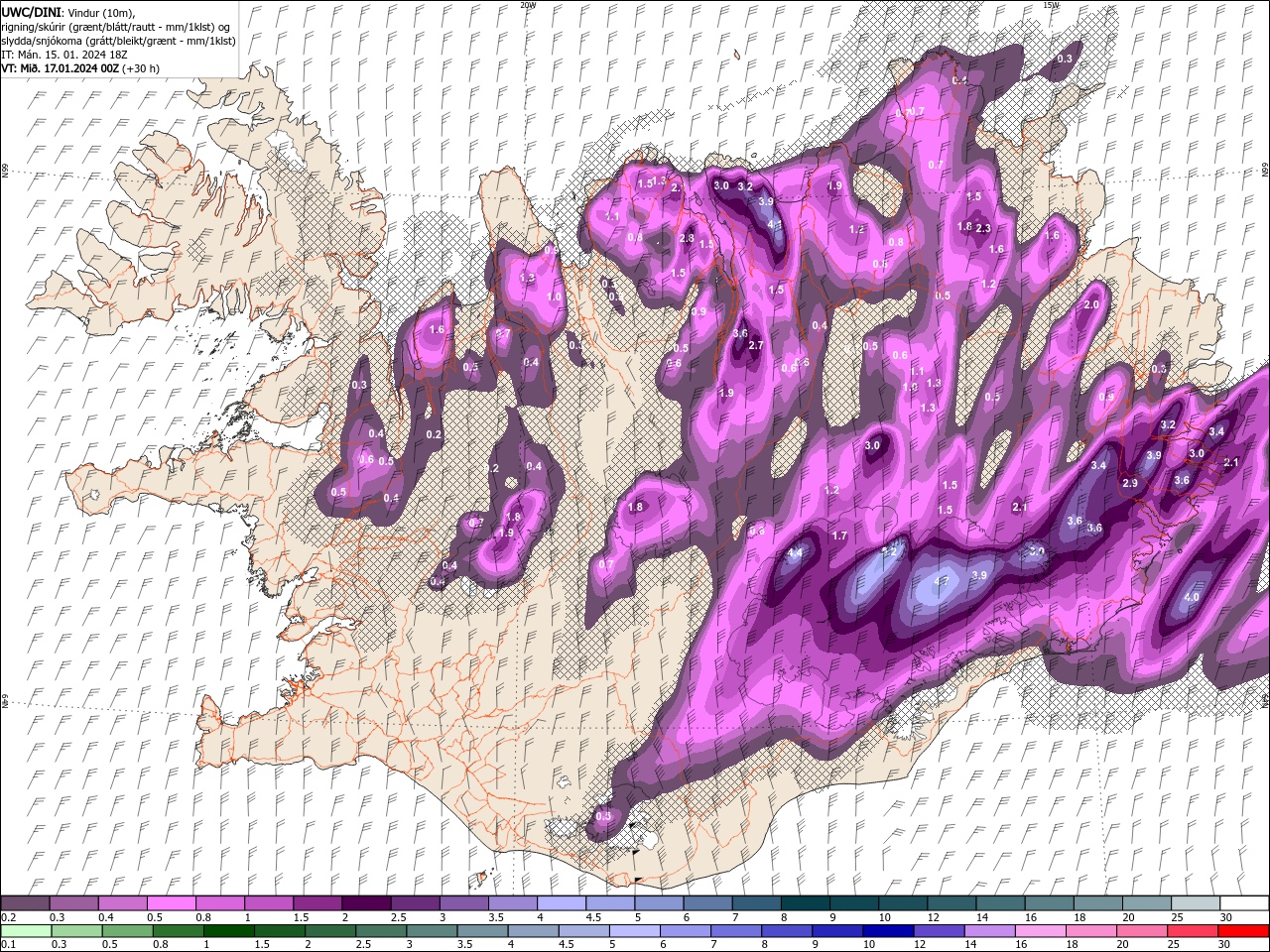Click the "30" label in top legend row
The height and width of the screenshot is (952, 1270).
[x=1226, y=917]
